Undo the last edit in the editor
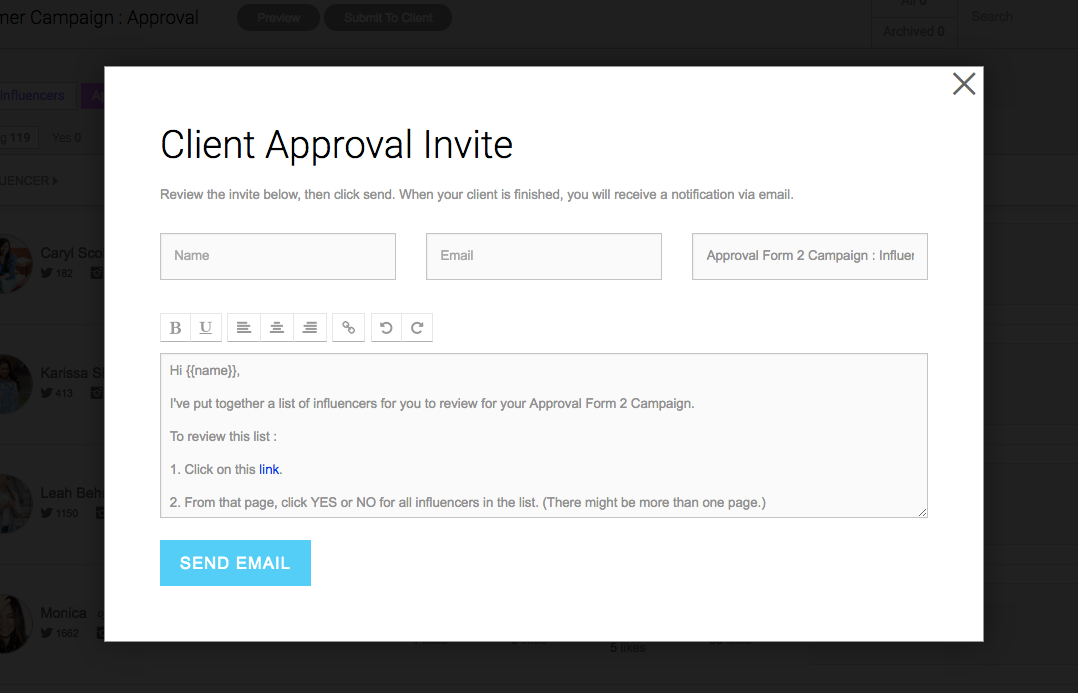 click(x=386, y=328)
